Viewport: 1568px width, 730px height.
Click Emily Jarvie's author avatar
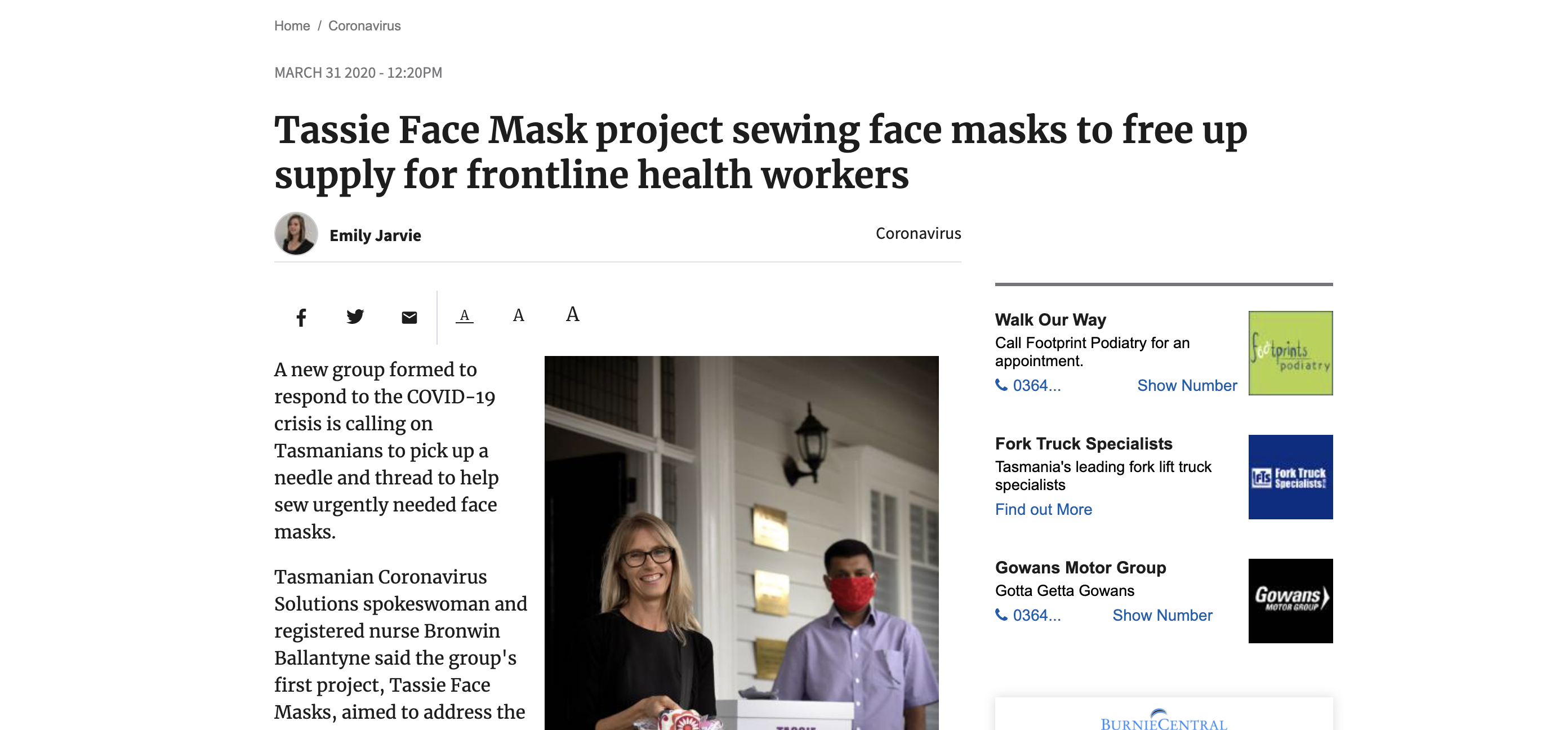coord(296,234)
